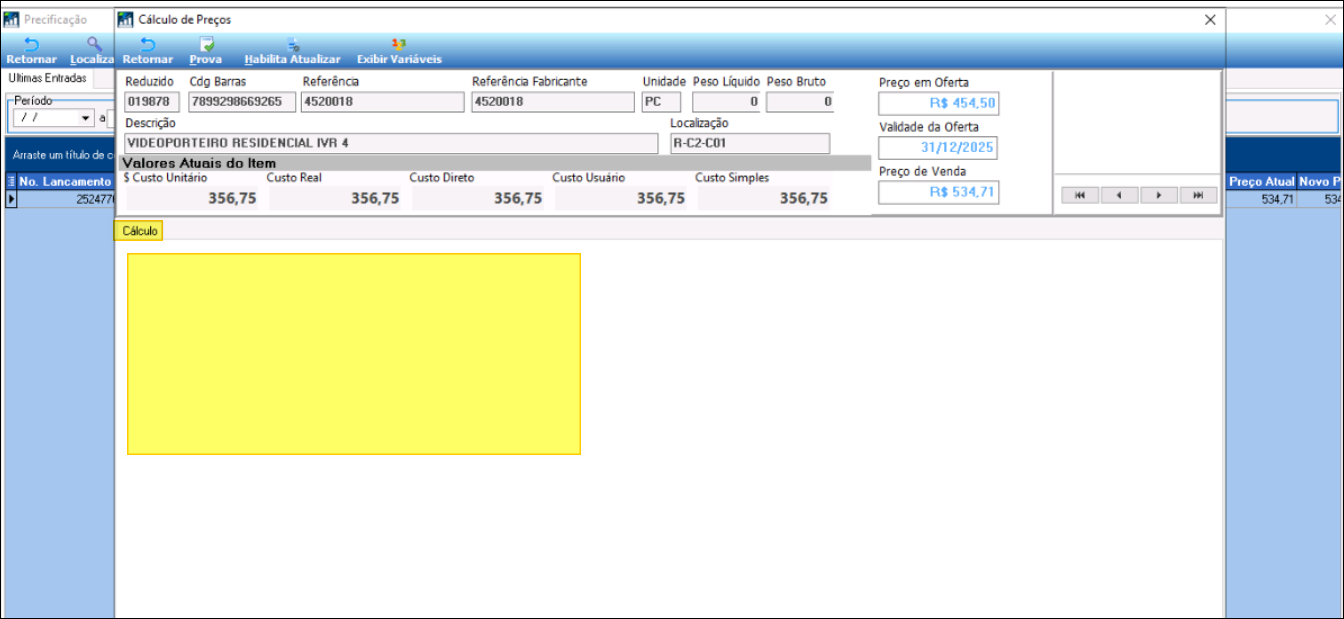
Task: Switch to the Últimas Entradas tab
Action: click(x=47, y=78)
